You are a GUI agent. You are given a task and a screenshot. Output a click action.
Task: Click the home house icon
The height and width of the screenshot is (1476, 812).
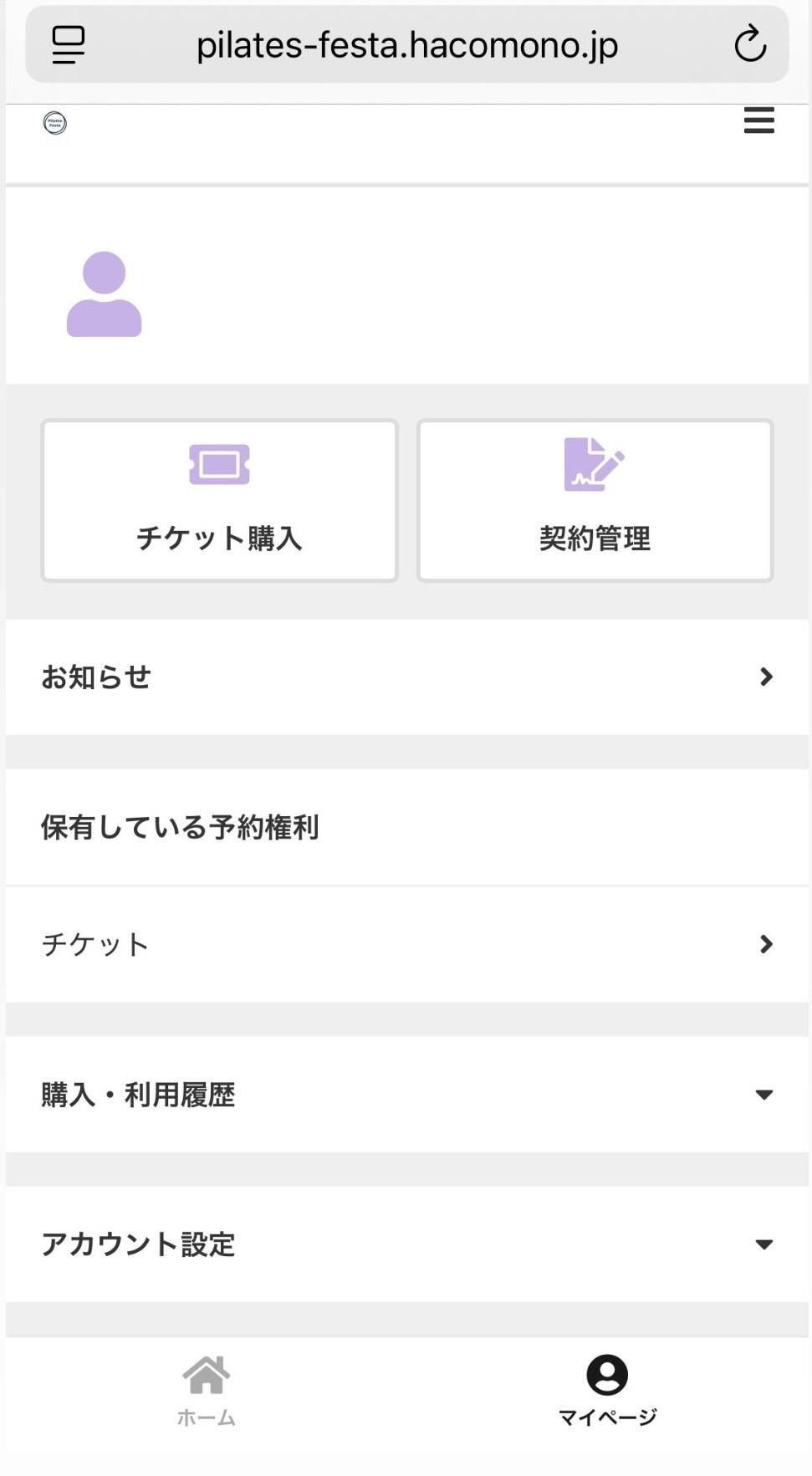(206, 1375)
